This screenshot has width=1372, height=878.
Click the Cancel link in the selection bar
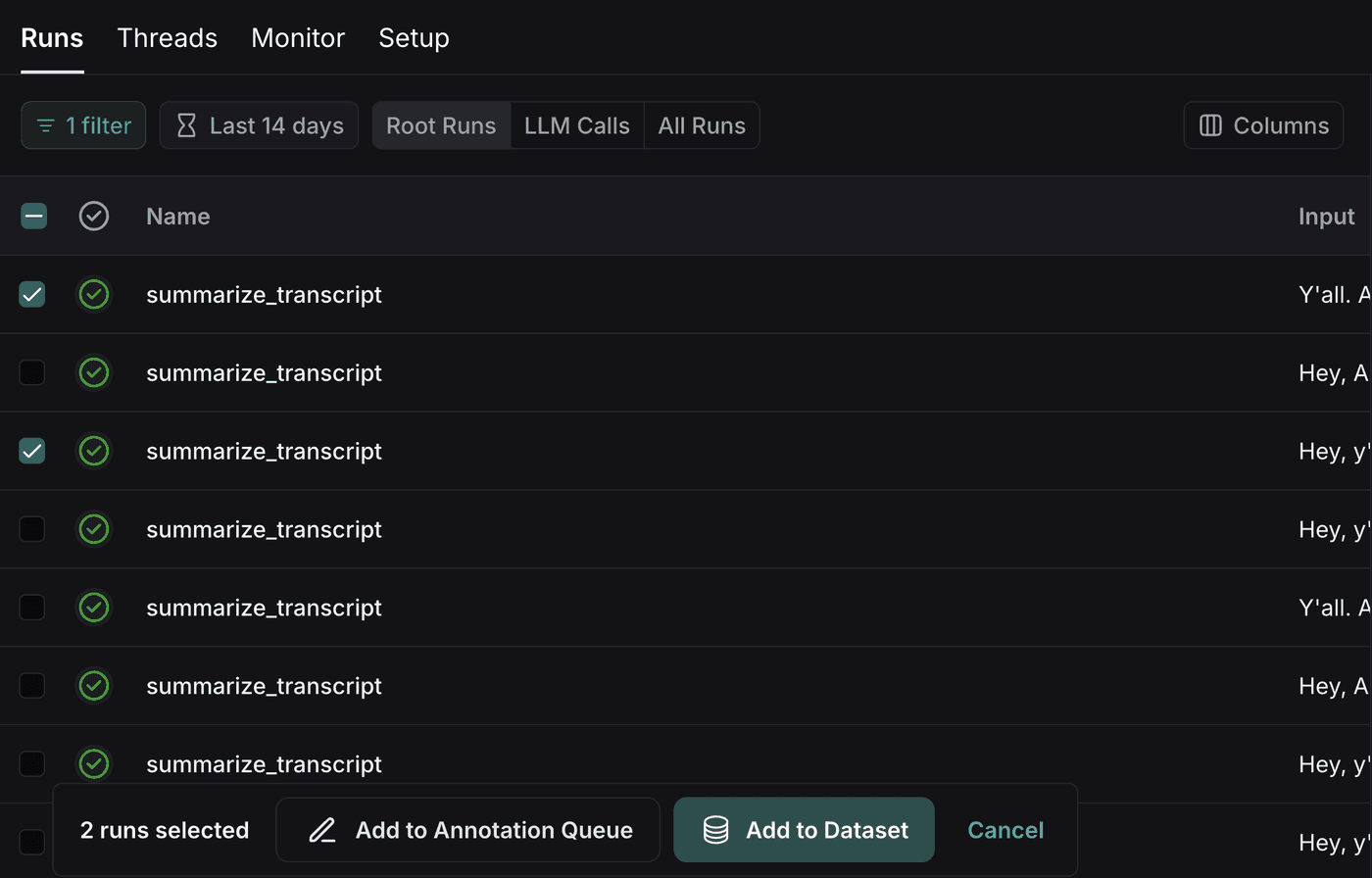pos(1005,830)
